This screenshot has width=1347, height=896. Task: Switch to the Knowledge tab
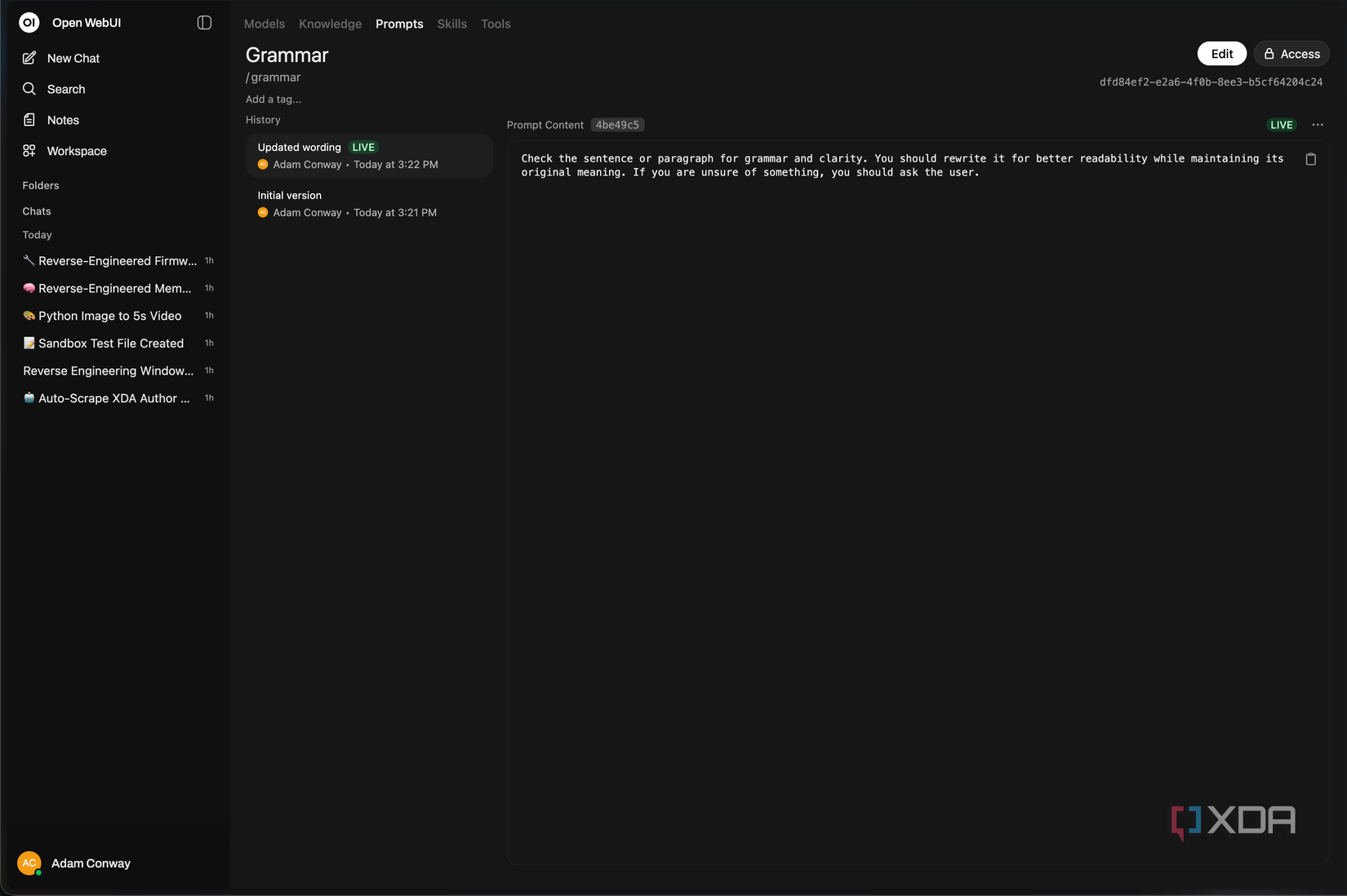click(x=330, y=24)
